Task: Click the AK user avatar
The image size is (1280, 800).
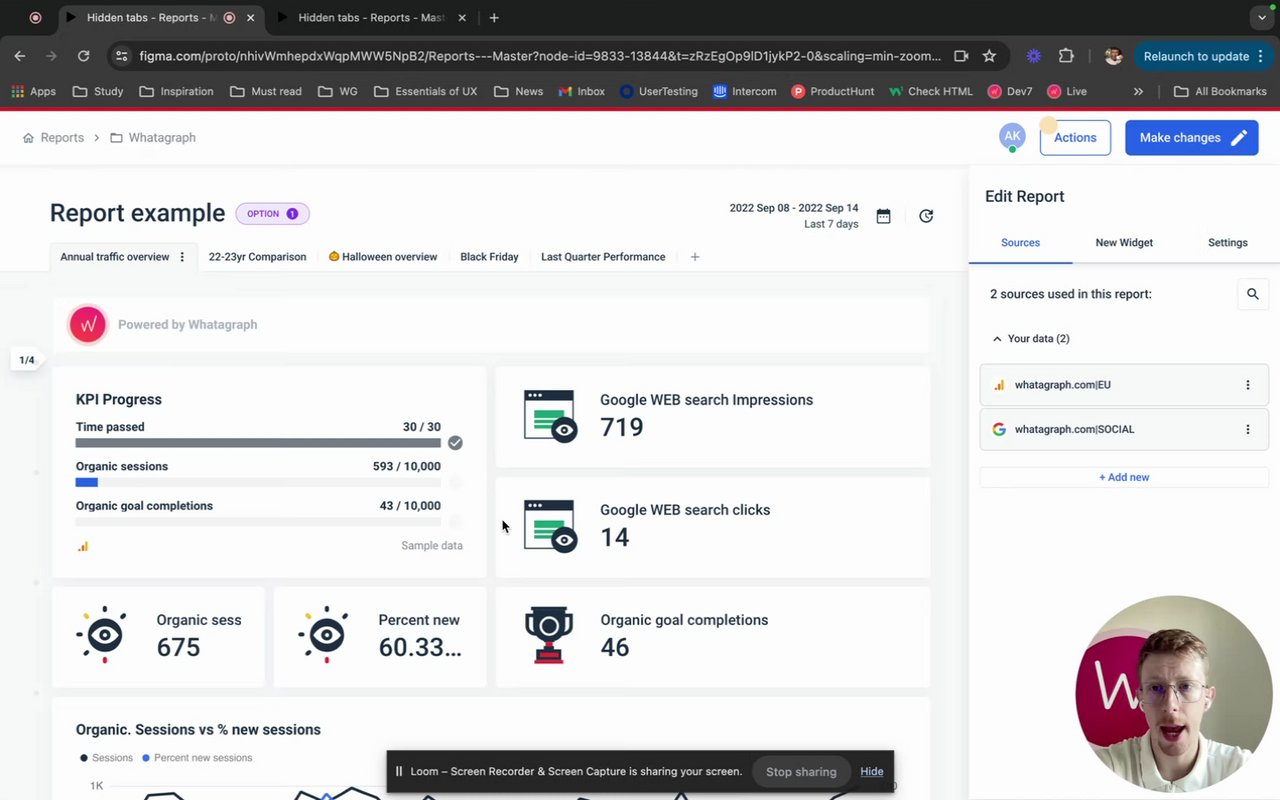Action: 1012,136
